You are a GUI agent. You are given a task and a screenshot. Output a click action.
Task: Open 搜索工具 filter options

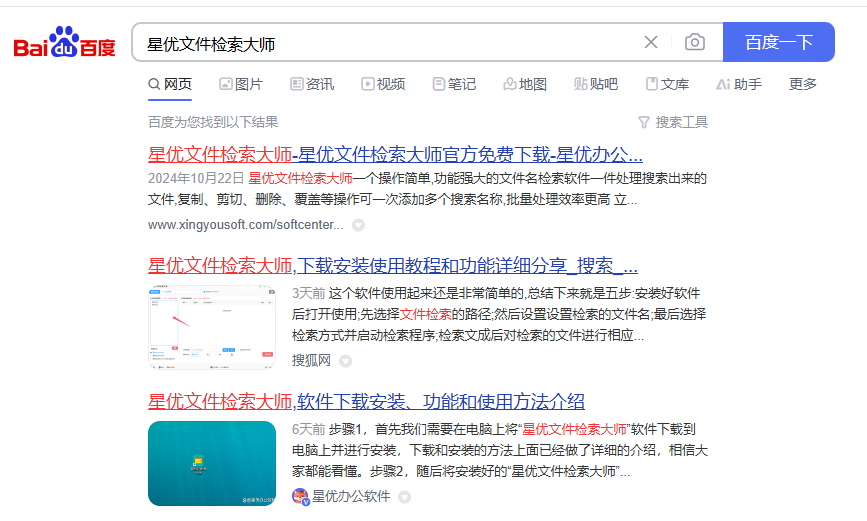[x=673, y=122]
